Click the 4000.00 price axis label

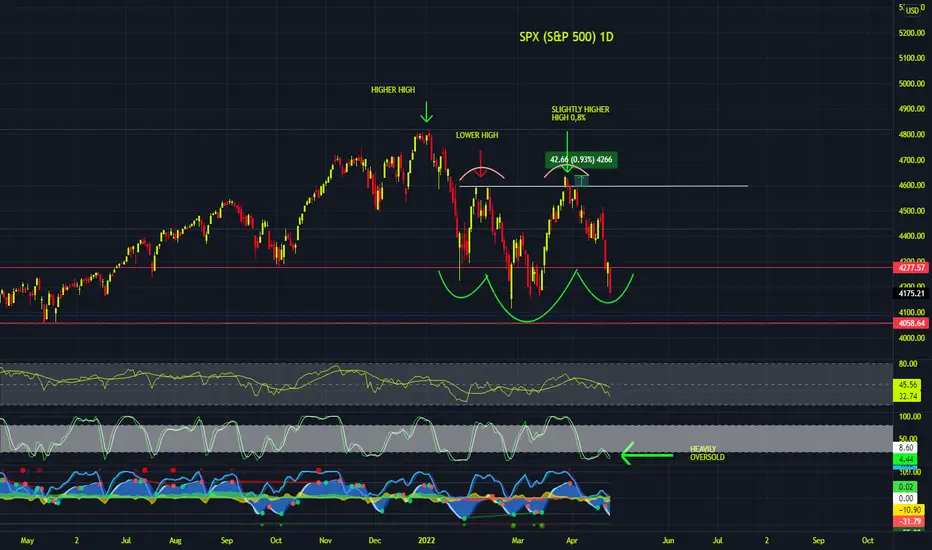point(912,338)
